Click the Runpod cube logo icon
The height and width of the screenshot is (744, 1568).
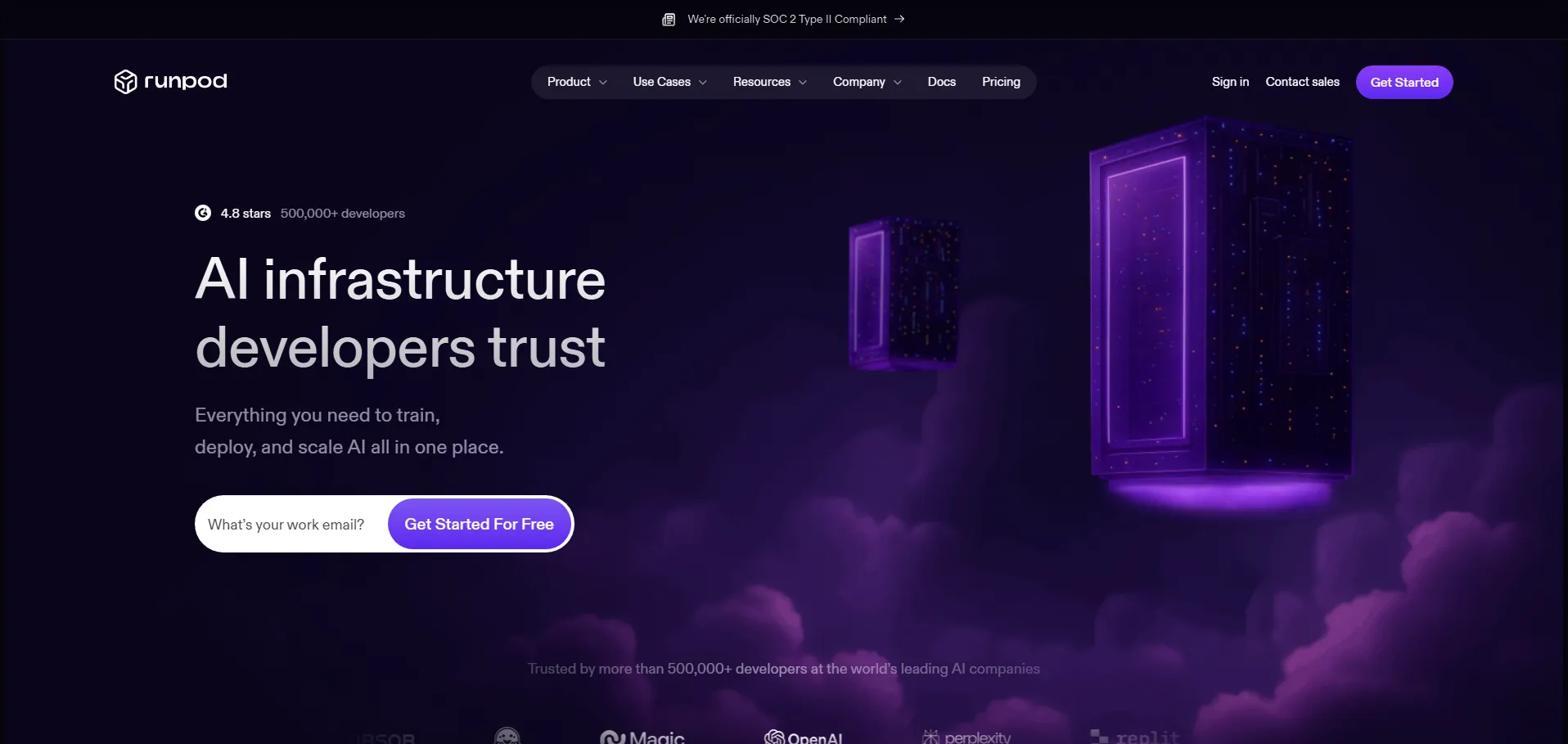pyautogui.click(x=125, y=82)
